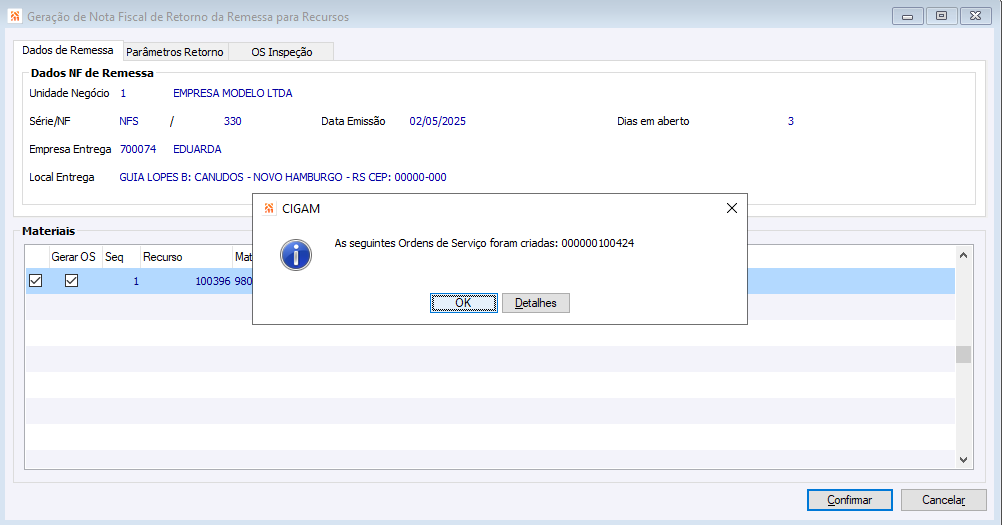Minimize the Geração de Nota Fiscal window

coord(907,16)
